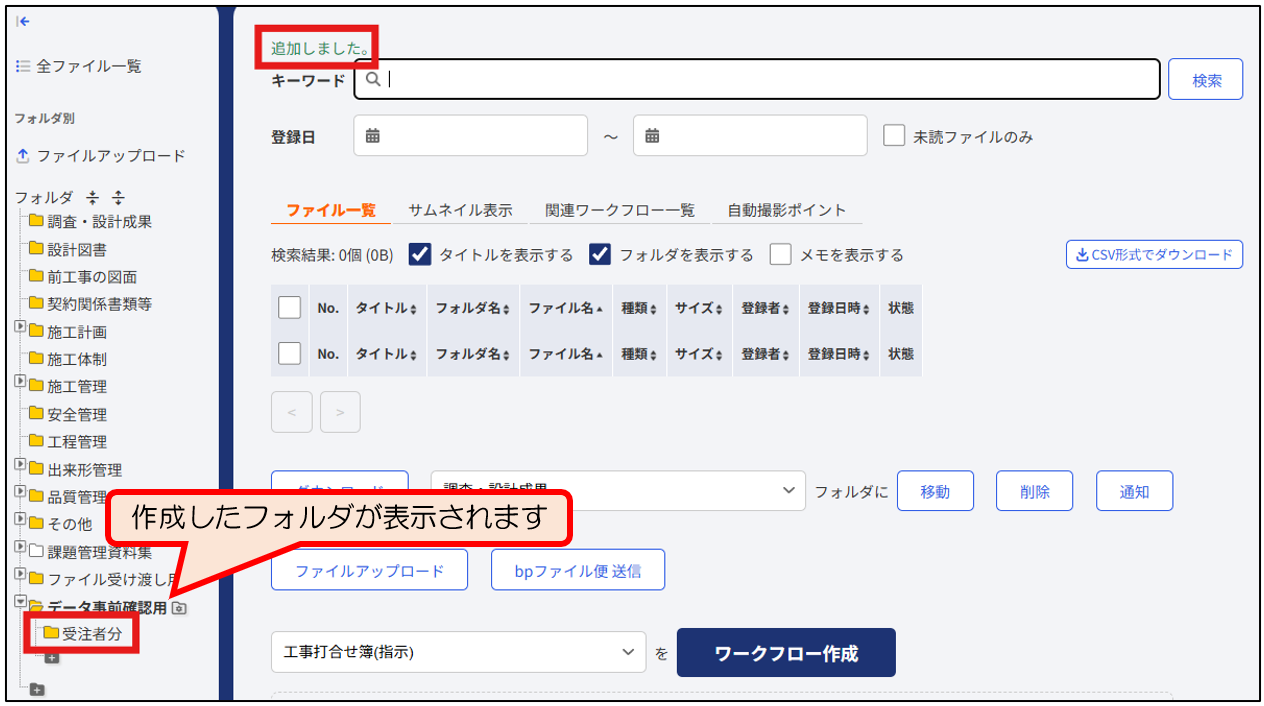Uncheck タイトルを表示する checkbox
The image size is (1264, 706).
click(x=420, y=254)
